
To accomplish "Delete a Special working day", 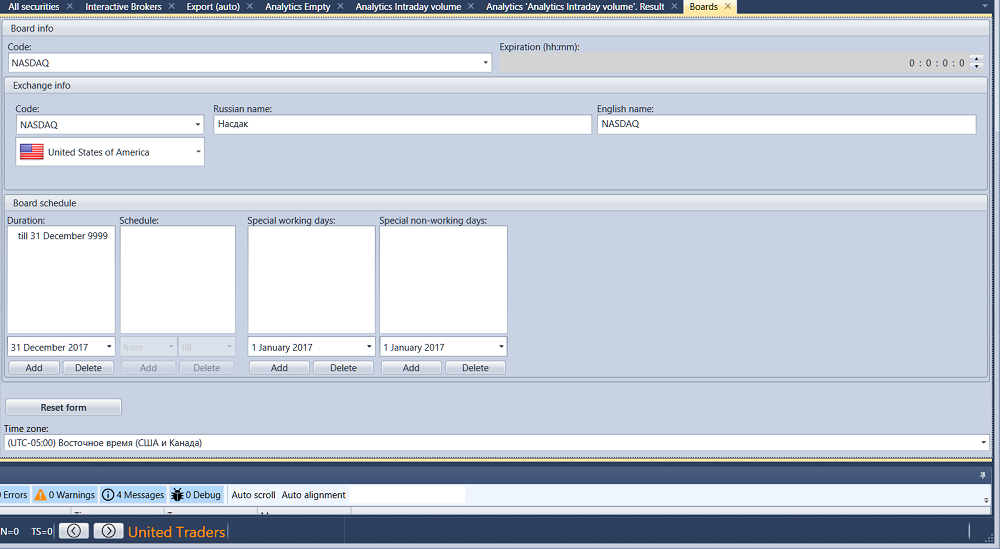I will [x=343, y=368].
